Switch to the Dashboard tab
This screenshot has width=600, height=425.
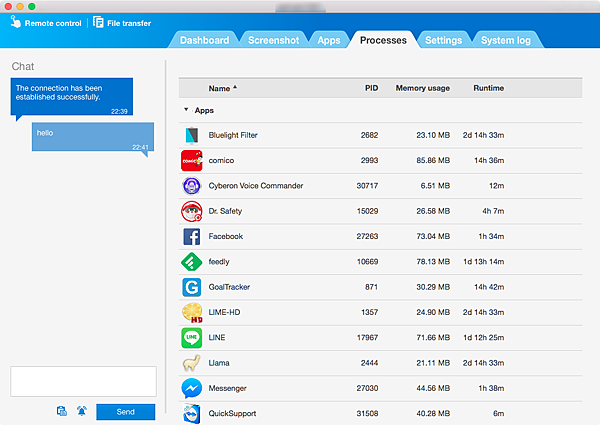[204, 40]
